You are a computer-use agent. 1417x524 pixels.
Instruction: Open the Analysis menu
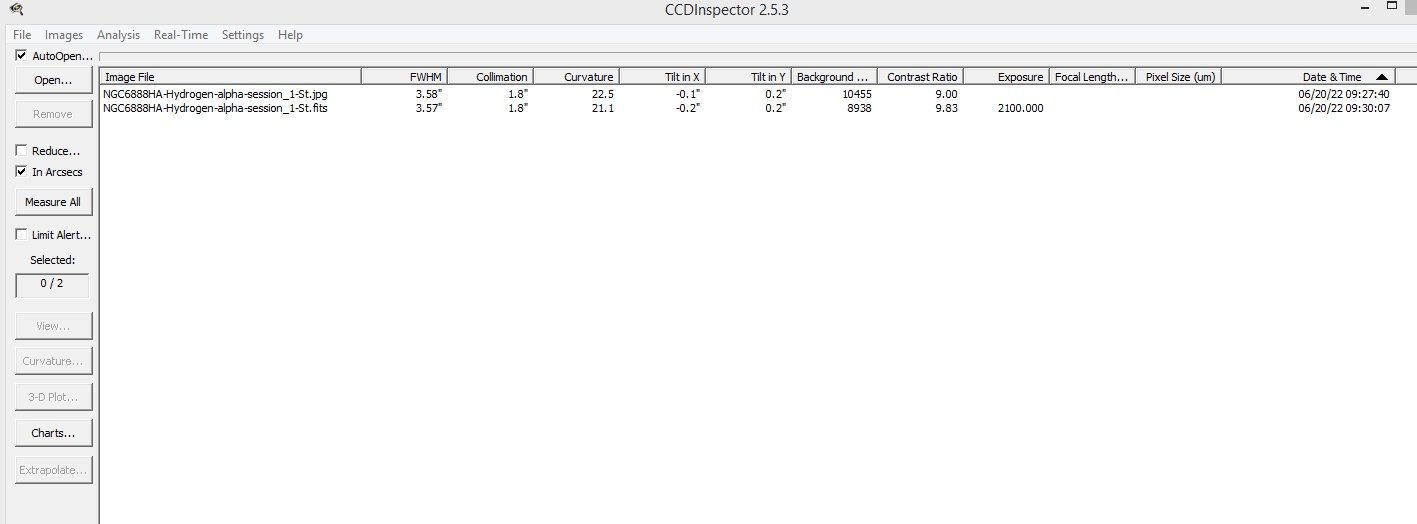pyautogui.click(x=118, y=35)
